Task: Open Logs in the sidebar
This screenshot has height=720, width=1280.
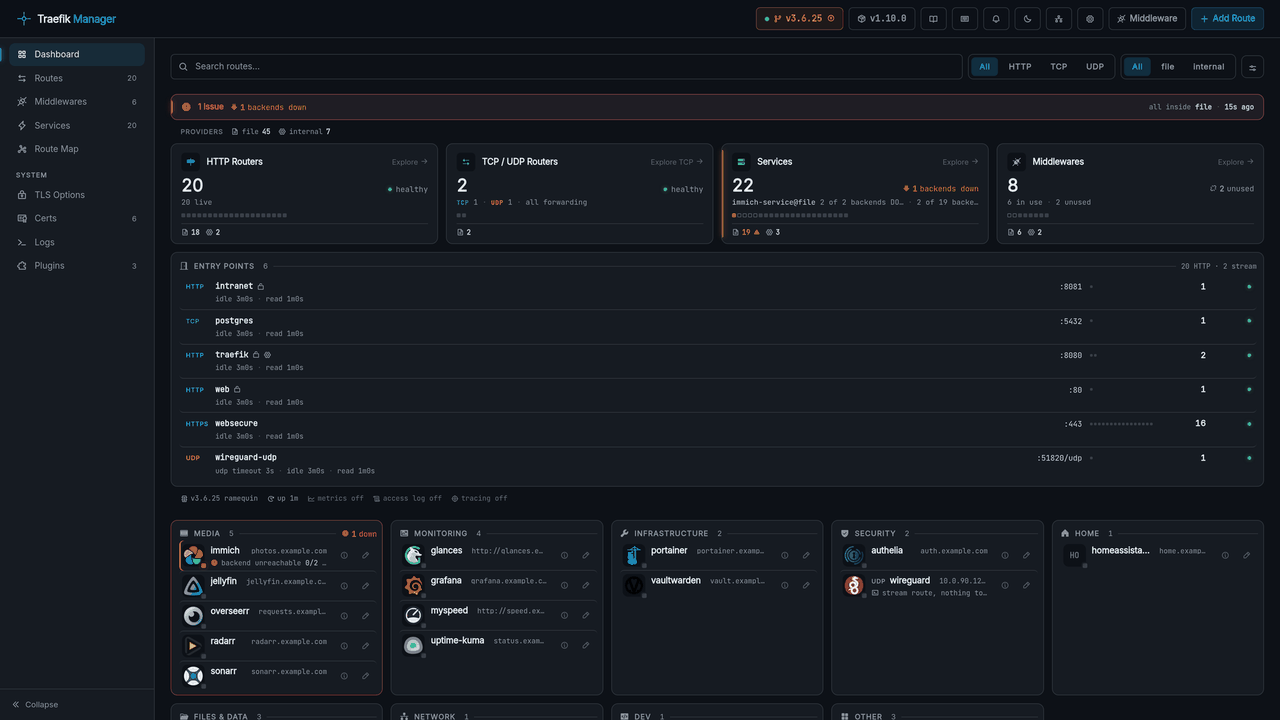Action: tap(77, 242)
